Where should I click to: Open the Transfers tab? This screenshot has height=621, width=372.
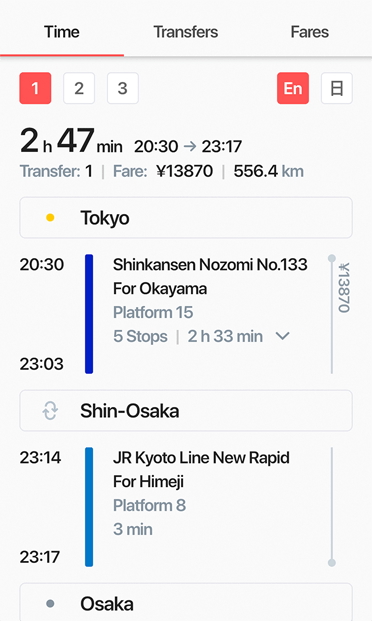tap(186, 32)
